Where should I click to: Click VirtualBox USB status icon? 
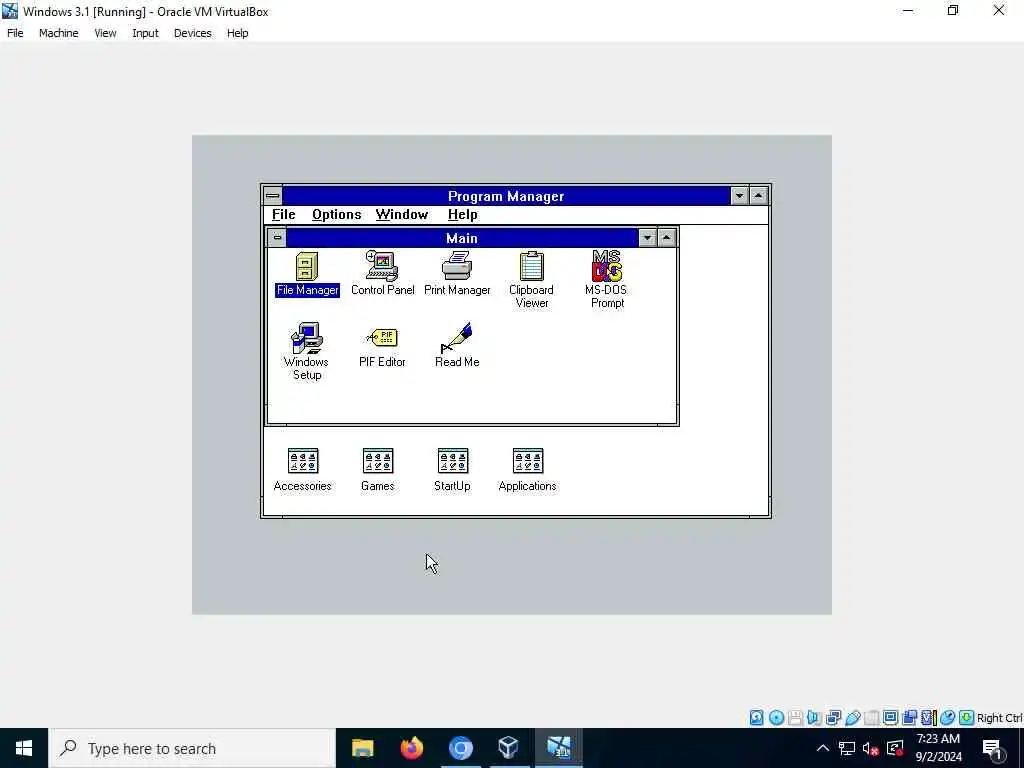(x=853, y=718)
